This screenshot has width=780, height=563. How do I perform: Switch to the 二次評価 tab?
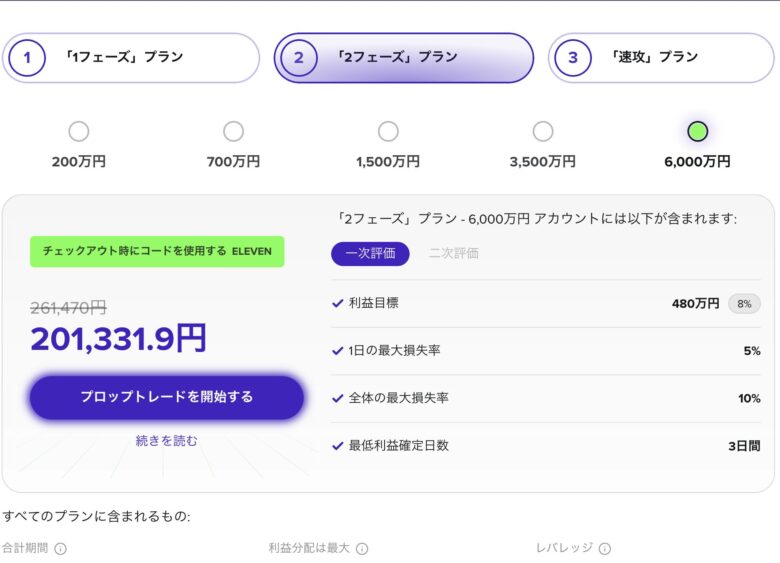point(453,254)
